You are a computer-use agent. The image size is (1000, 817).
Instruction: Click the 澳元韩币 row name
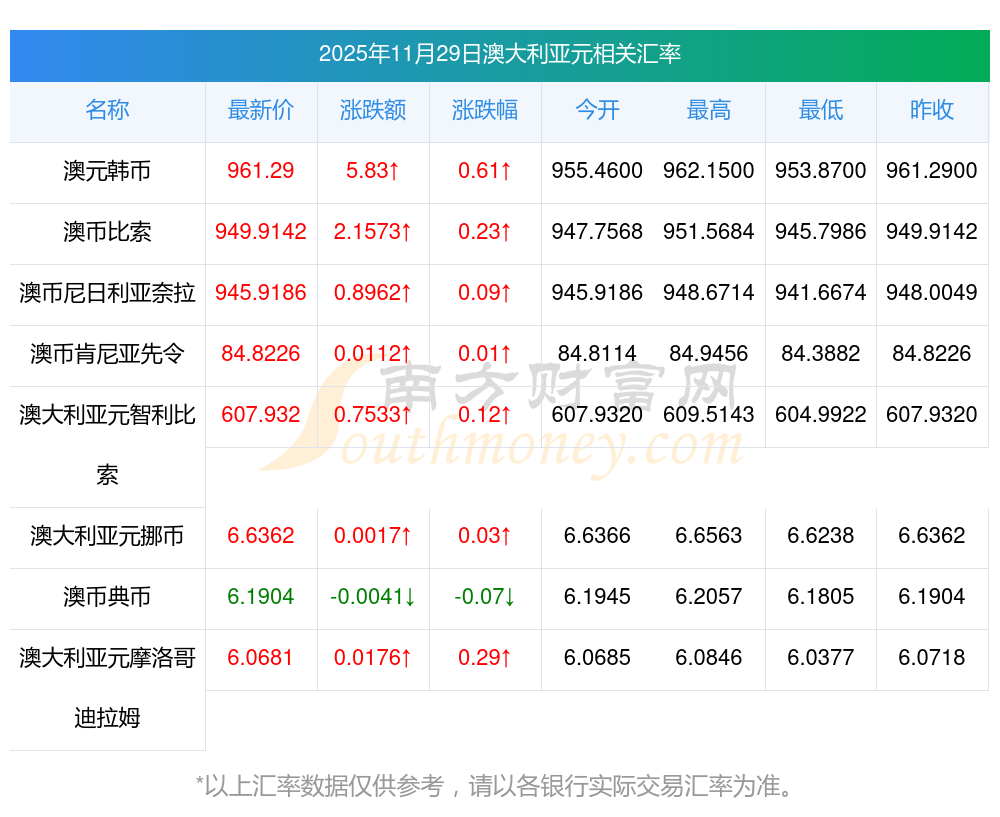pyautogui.click(x=107, y=171)
